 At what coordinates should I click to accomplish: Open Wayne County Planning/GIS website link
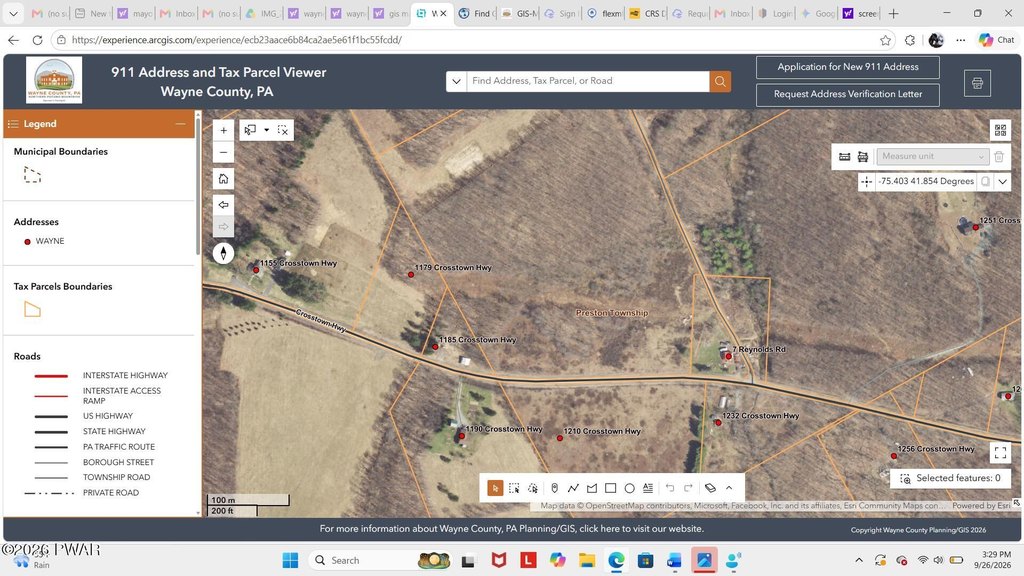[x=511, y=529]
